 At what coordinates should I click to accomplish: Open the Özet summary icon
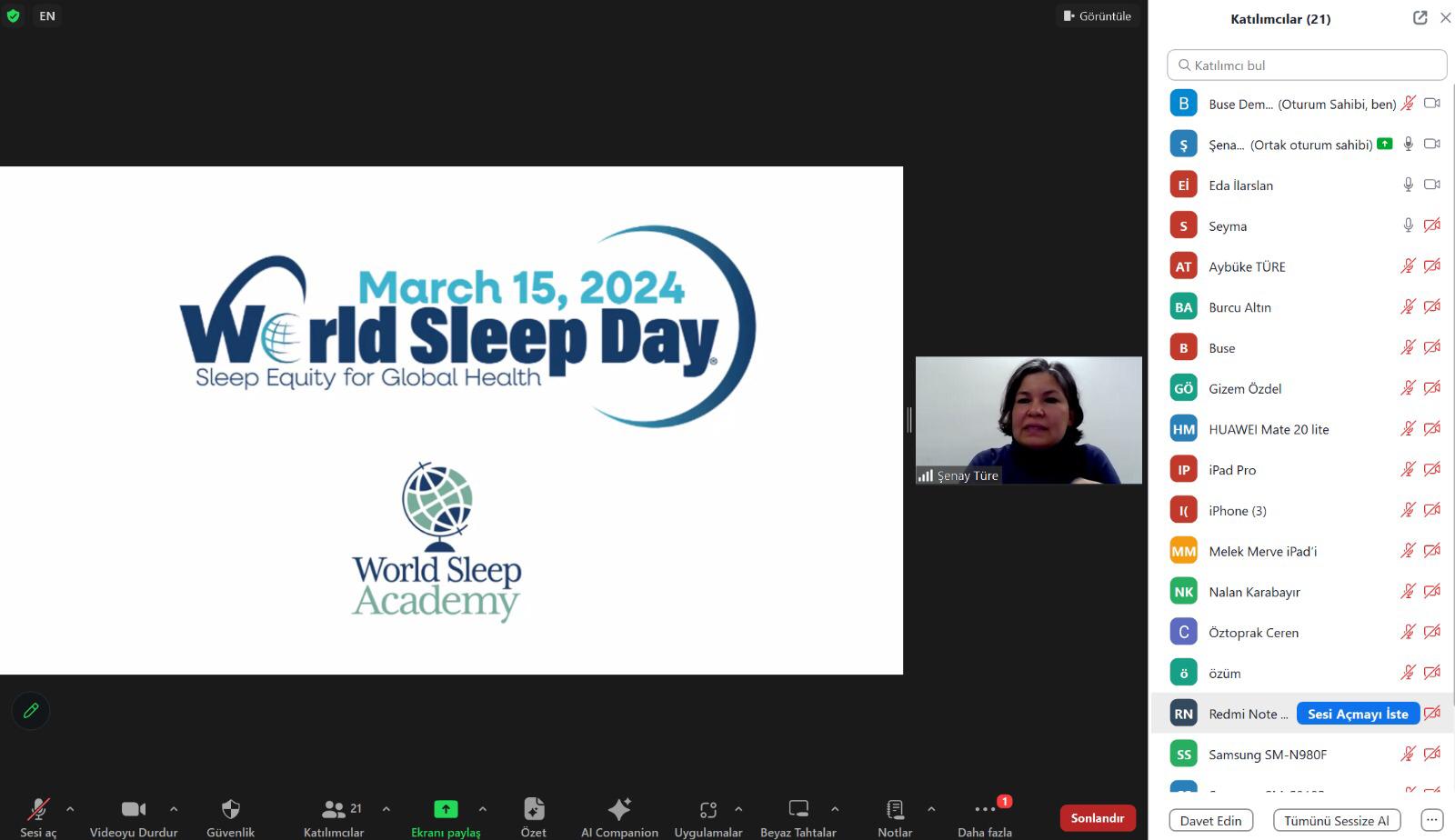coord(534,809)
